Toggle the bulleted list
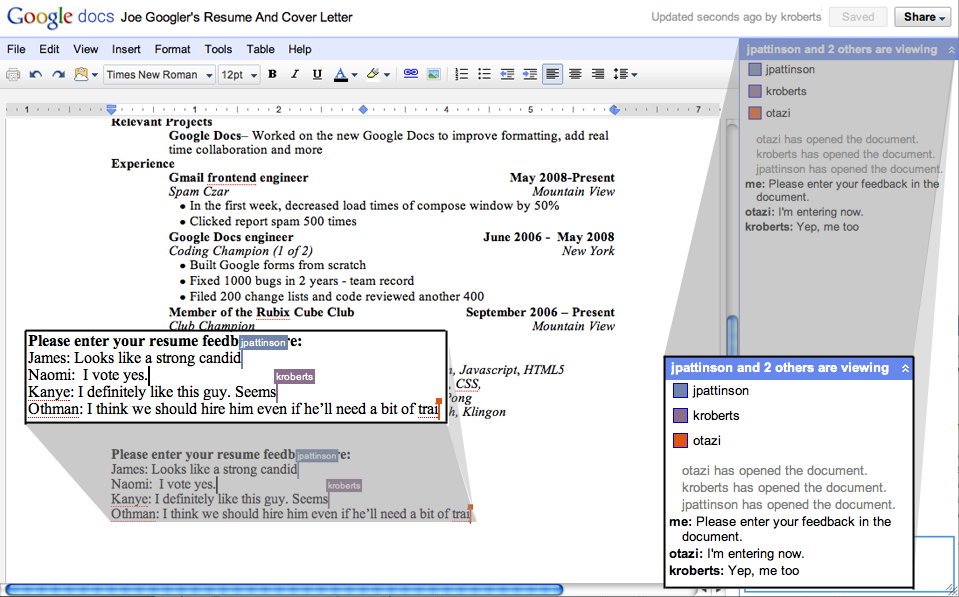959x597 pixels. click(484, 74)
